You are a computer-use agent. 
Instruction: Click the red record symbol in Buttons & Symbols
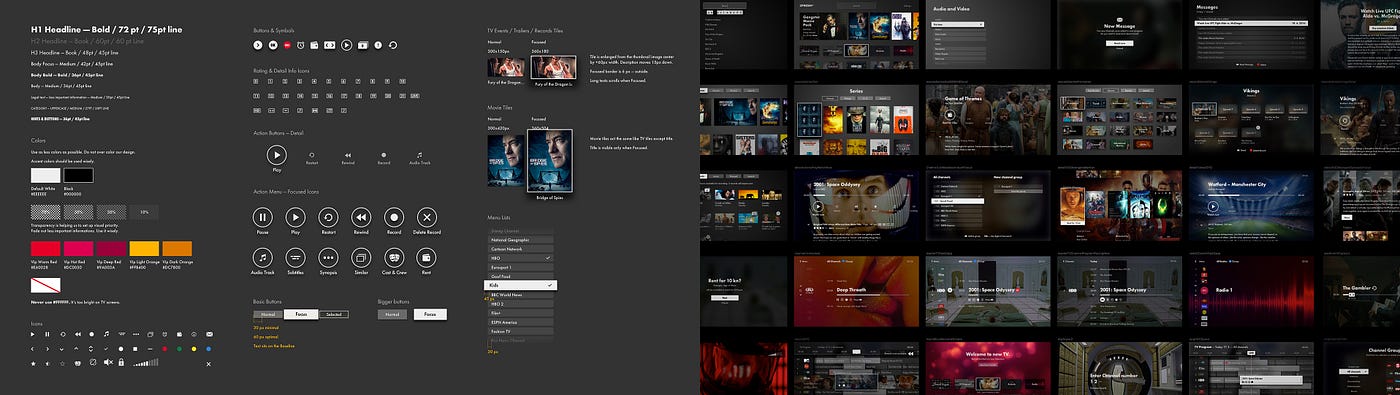pyautogui.click(x=287, y=45)
